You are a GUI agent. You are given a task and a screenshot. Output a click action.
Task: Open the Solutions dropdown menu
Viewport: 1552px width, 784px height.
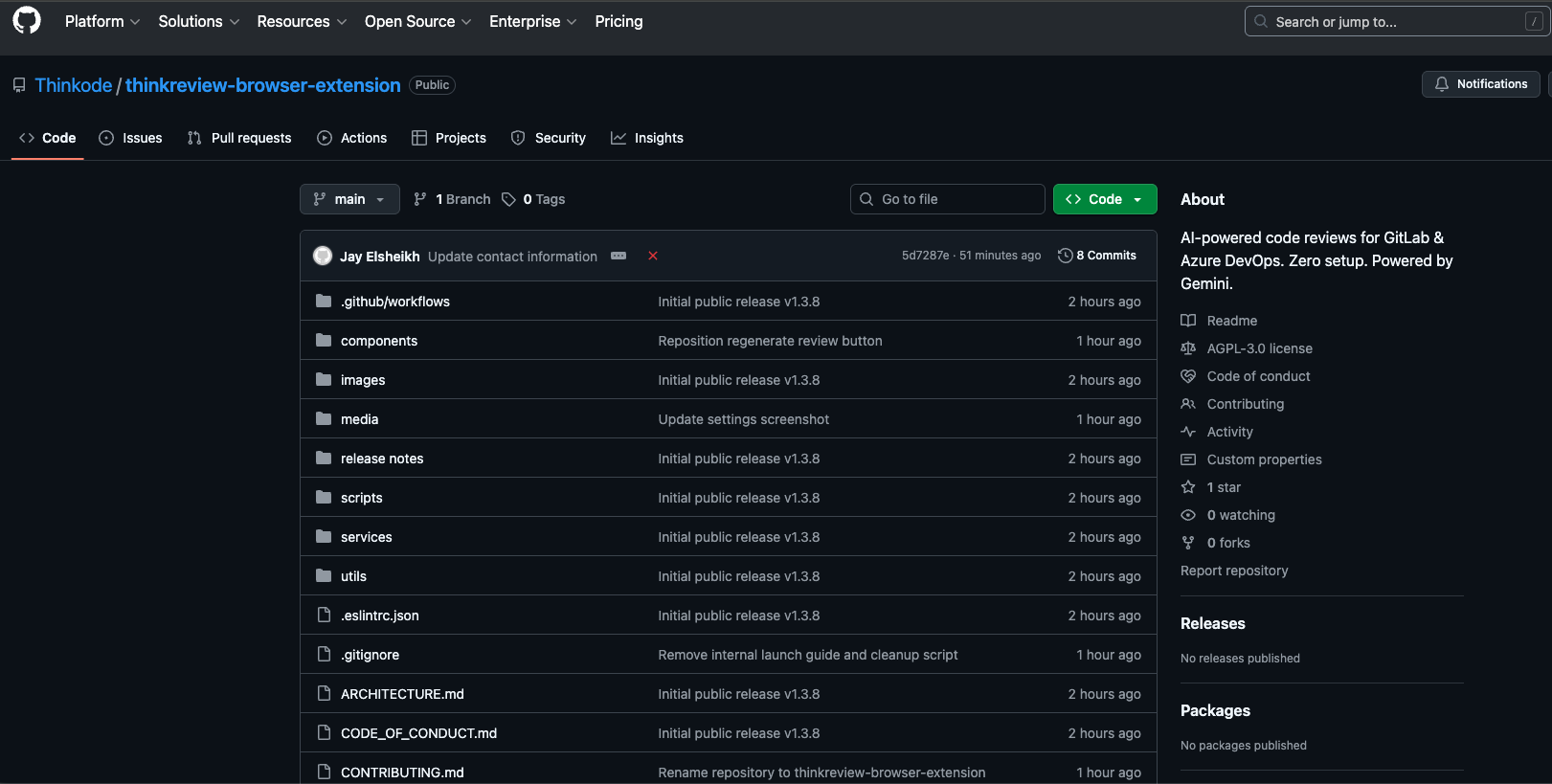pyautogui.click(x=199, y=21)
